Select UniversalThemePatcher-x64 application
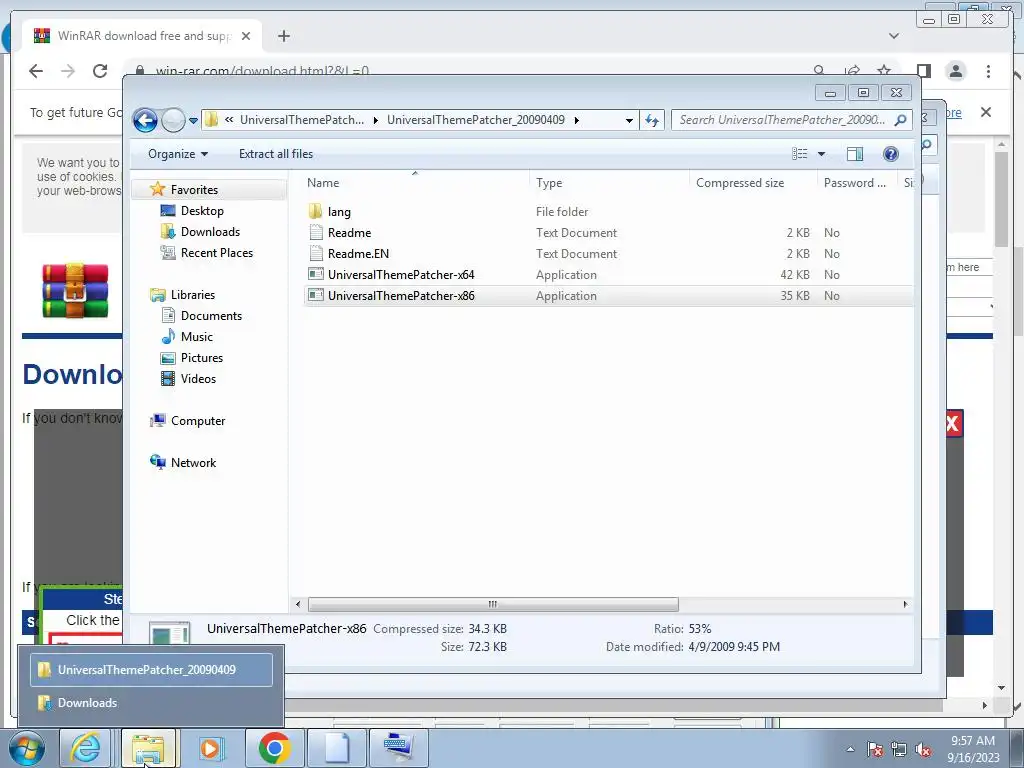1024x768 pixels. pyautogui.click(x=400, y=274)
